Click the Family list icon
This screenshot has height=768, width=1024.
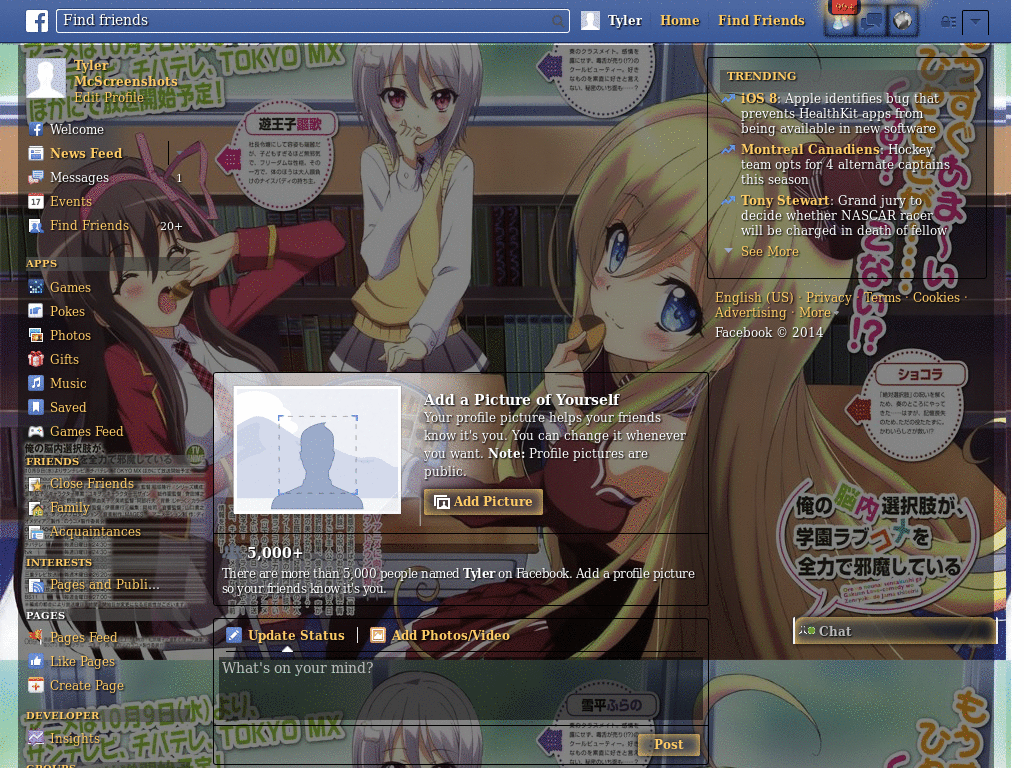click(x=36, y=508)
